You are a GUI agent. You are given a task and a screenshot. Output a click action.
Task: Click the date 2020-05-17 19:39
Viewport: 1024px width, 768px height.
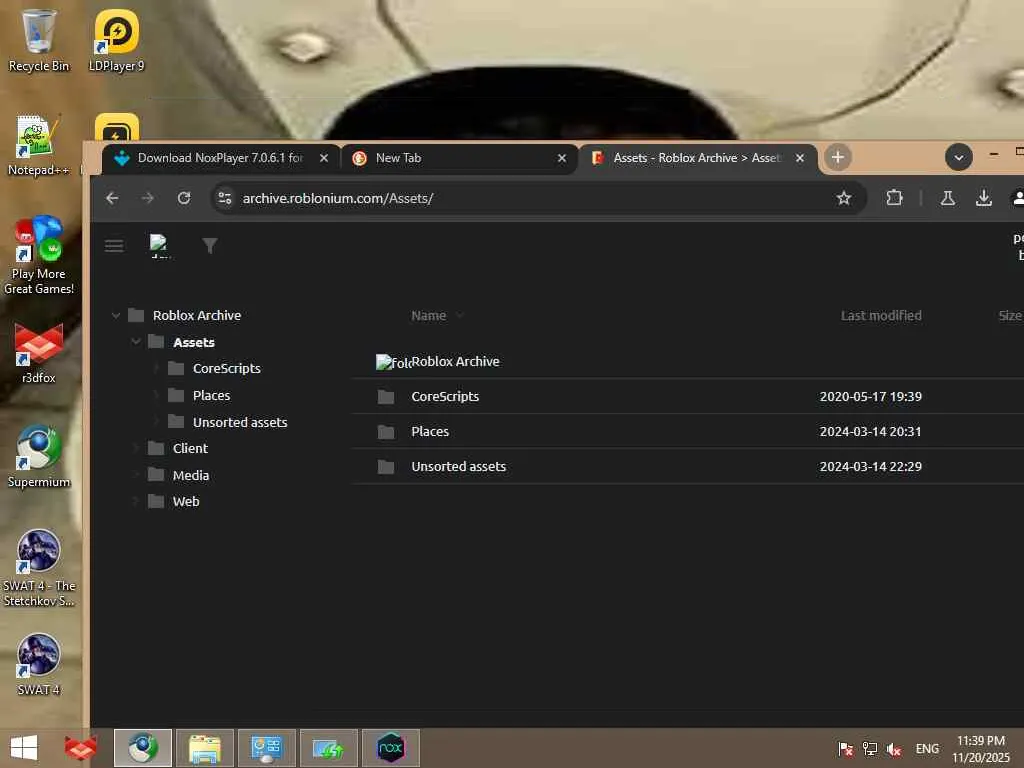point(871,396)
